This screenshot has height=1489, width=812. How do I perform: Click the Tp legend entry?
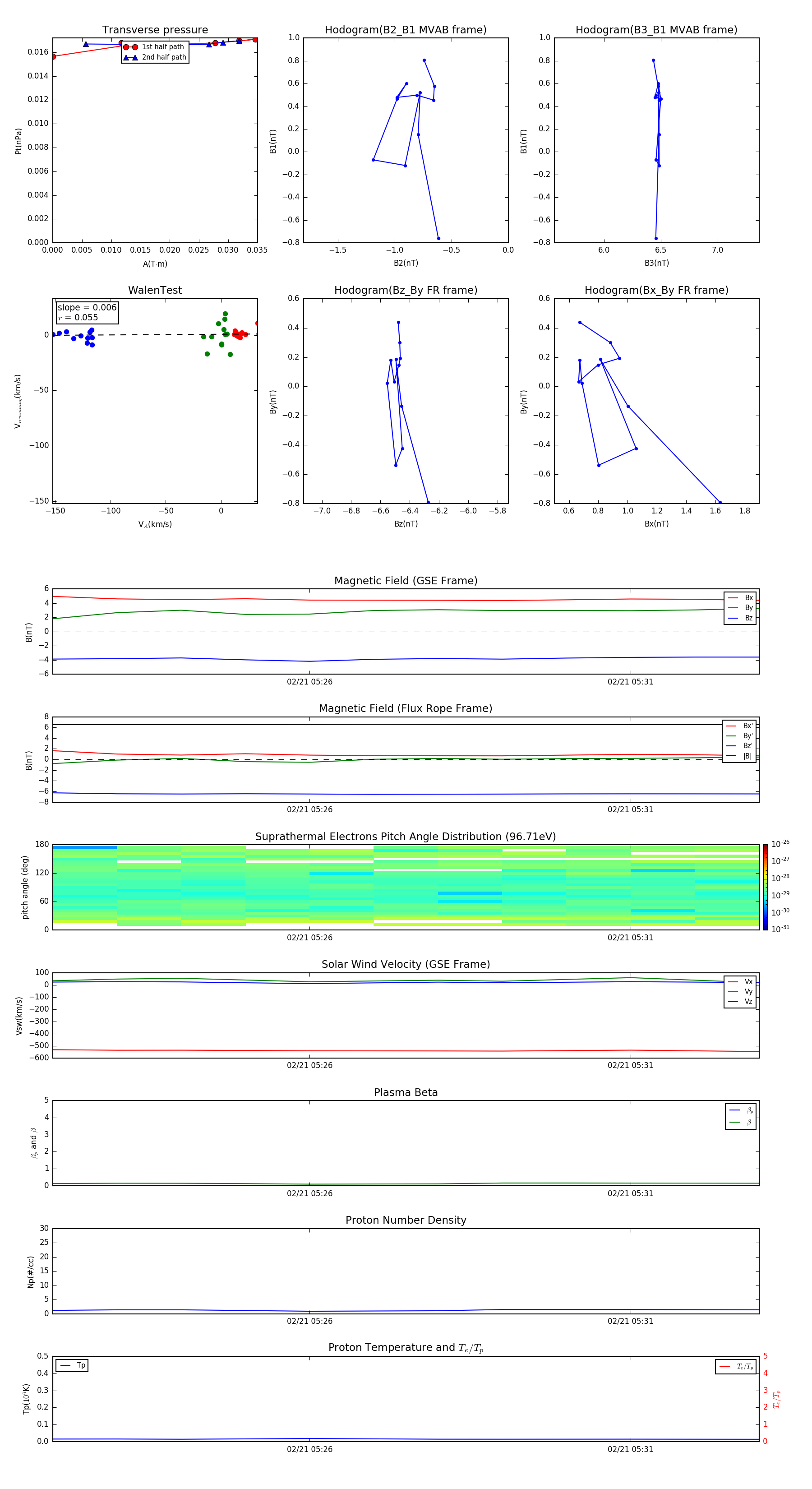click(x=72, y=1365)
